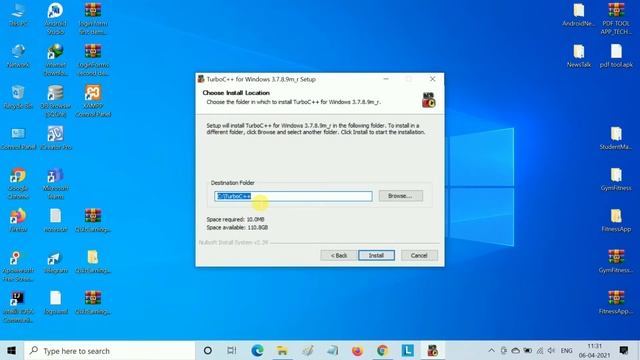
Task: Select the Apowersoft Free Screen recorder shortcut
Action: pyautogui.click(x=18, y=266)
